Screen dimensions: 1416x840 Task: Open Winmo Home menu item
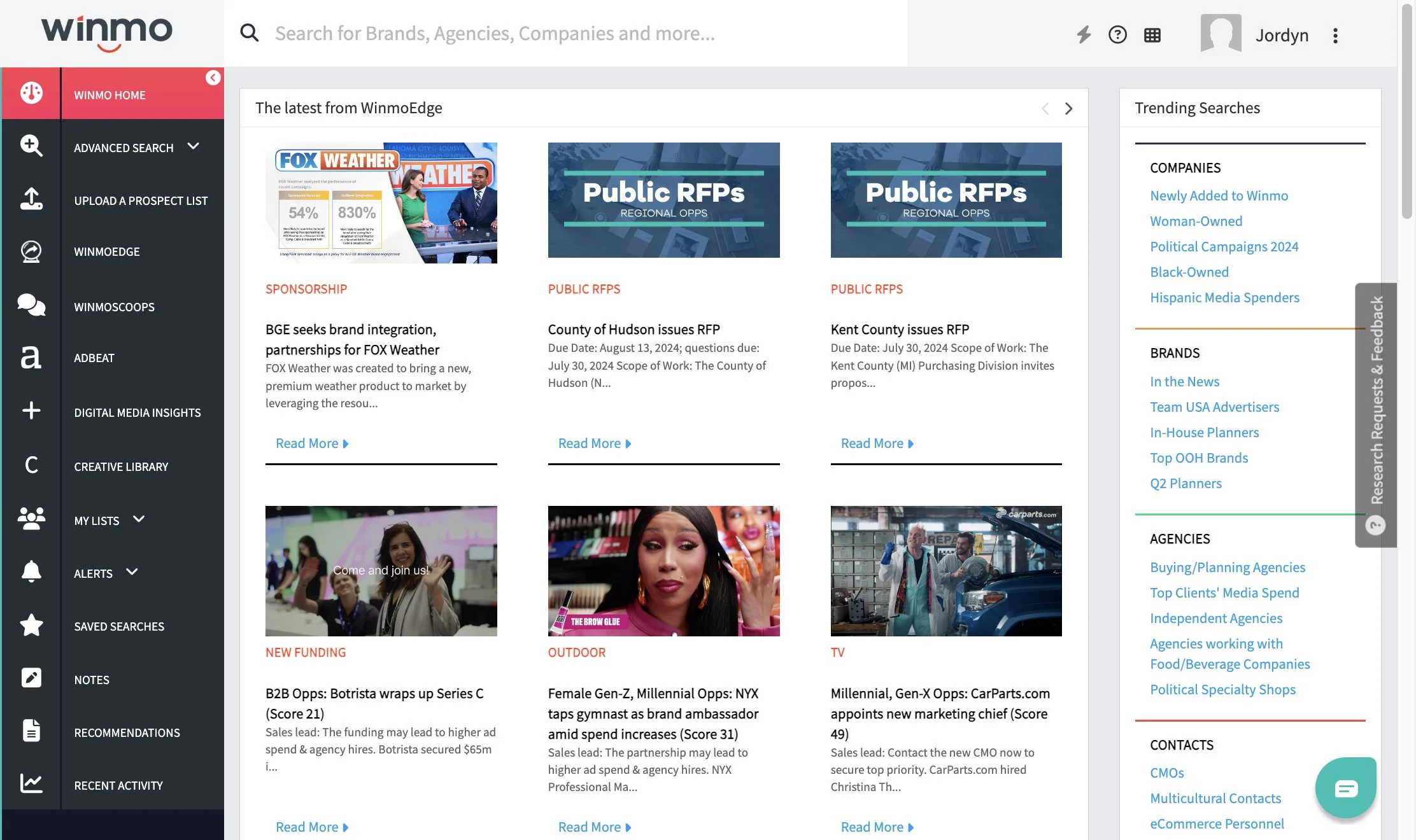click(110, 95)
